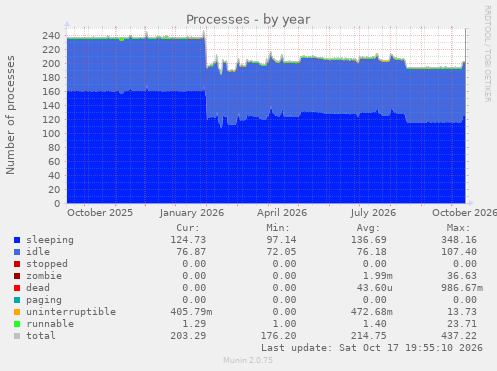The width and height of the screenshot is (497, 371).
Task: Click the 'sleeping' legend label
Action: coord(50,240)
